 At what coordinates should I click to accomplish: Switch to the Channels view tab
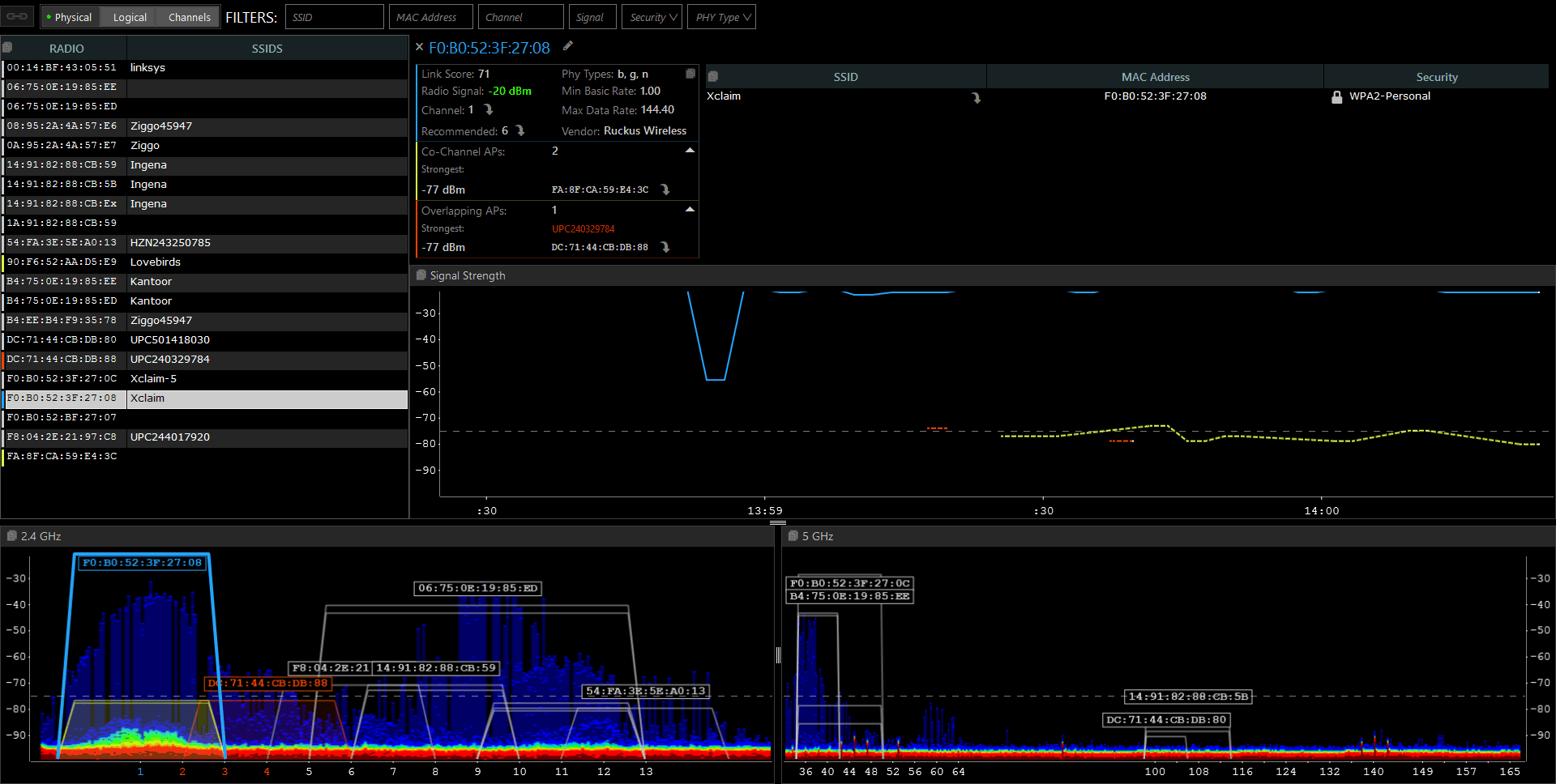[189, 17]
